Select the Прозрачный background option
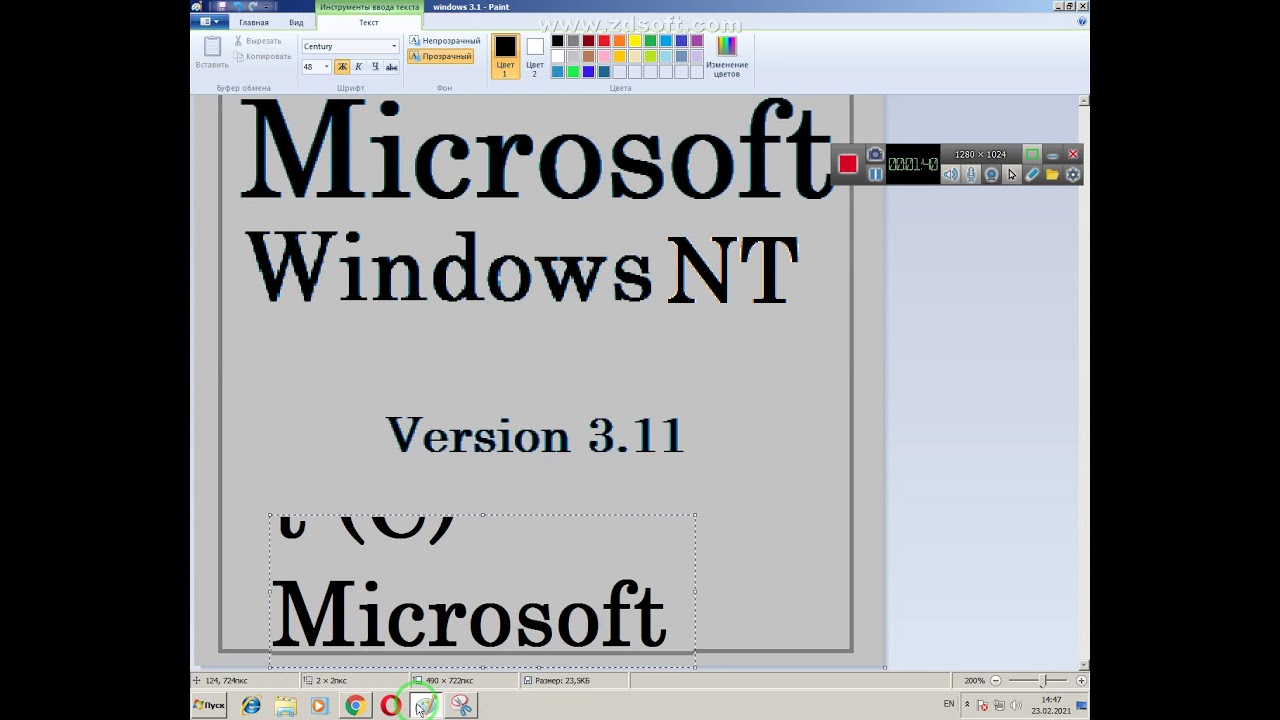This screenshot has width=1280, height=720. (x=441, y=57)
